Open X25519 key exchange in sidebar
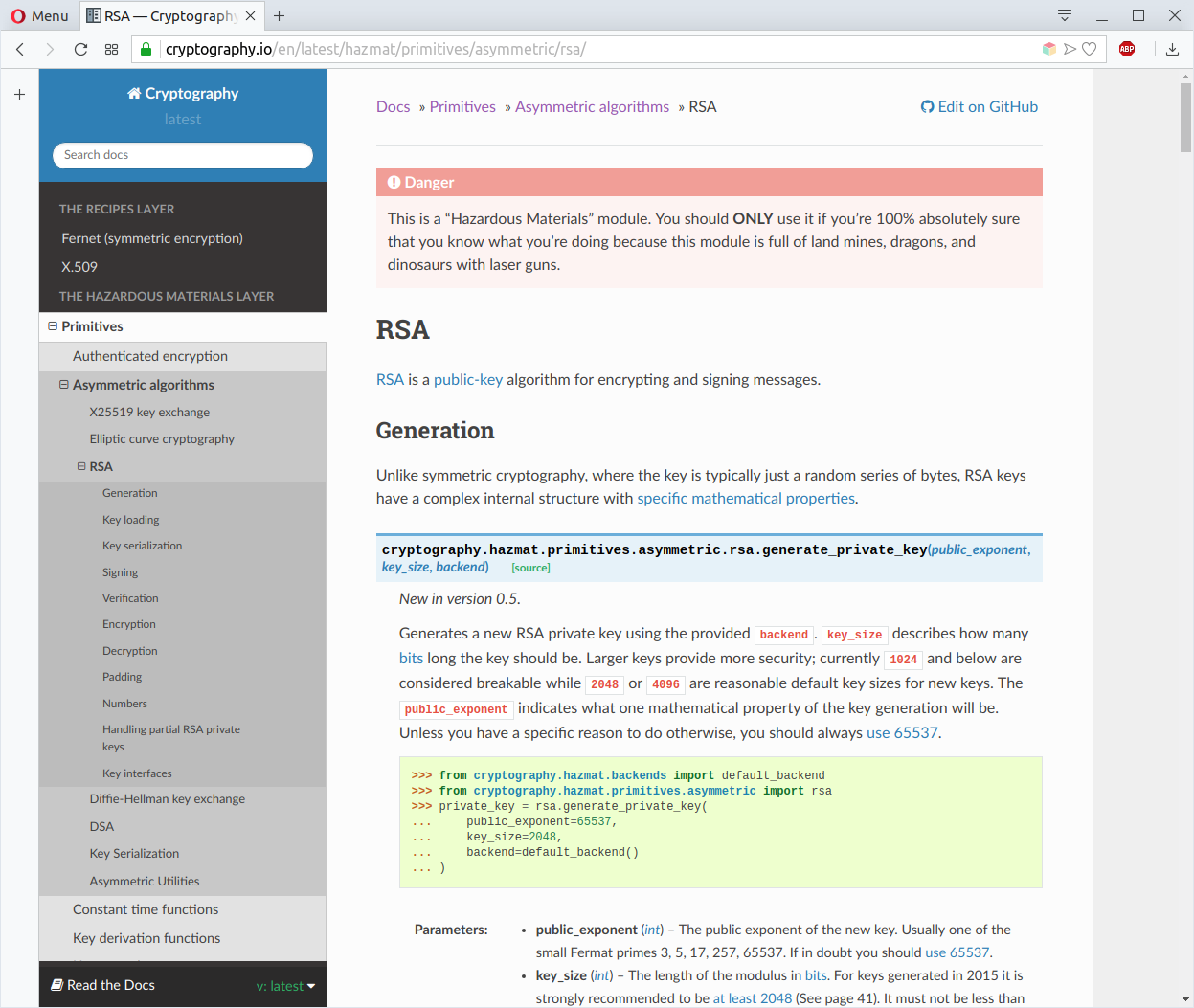 (x=149, y=413)
